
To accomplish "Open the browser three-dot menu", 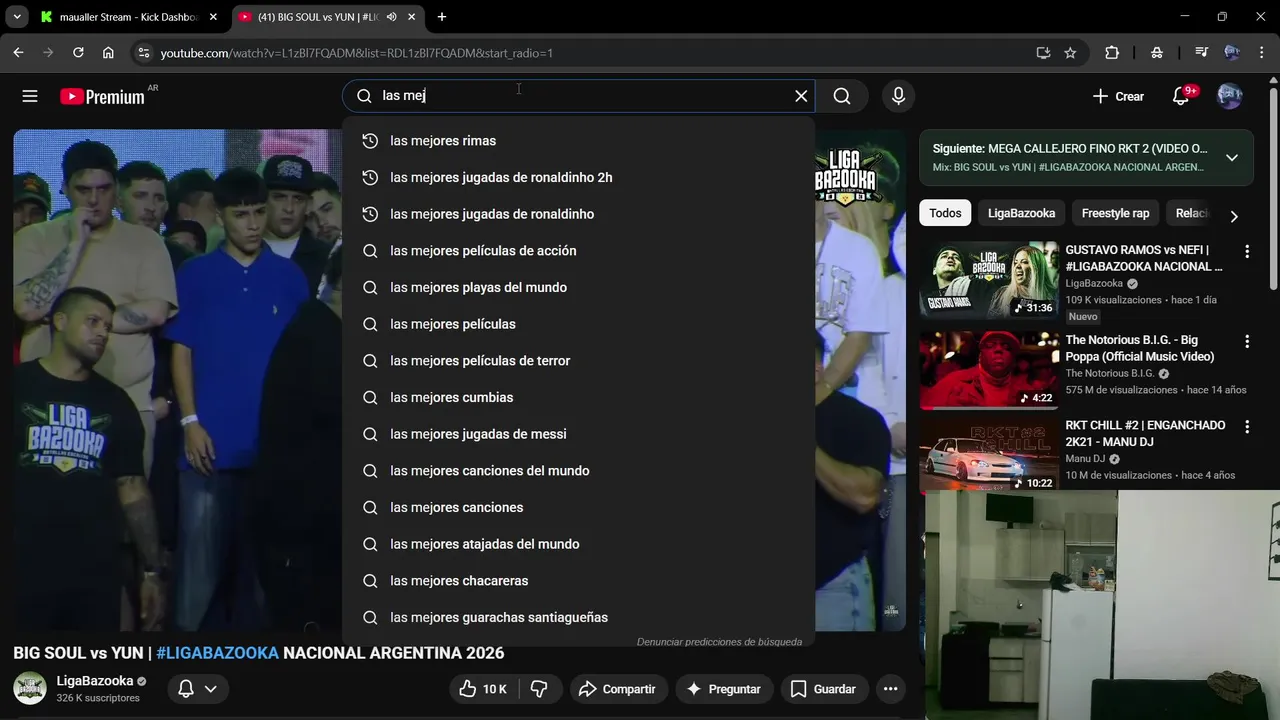I will [1261, 53].
